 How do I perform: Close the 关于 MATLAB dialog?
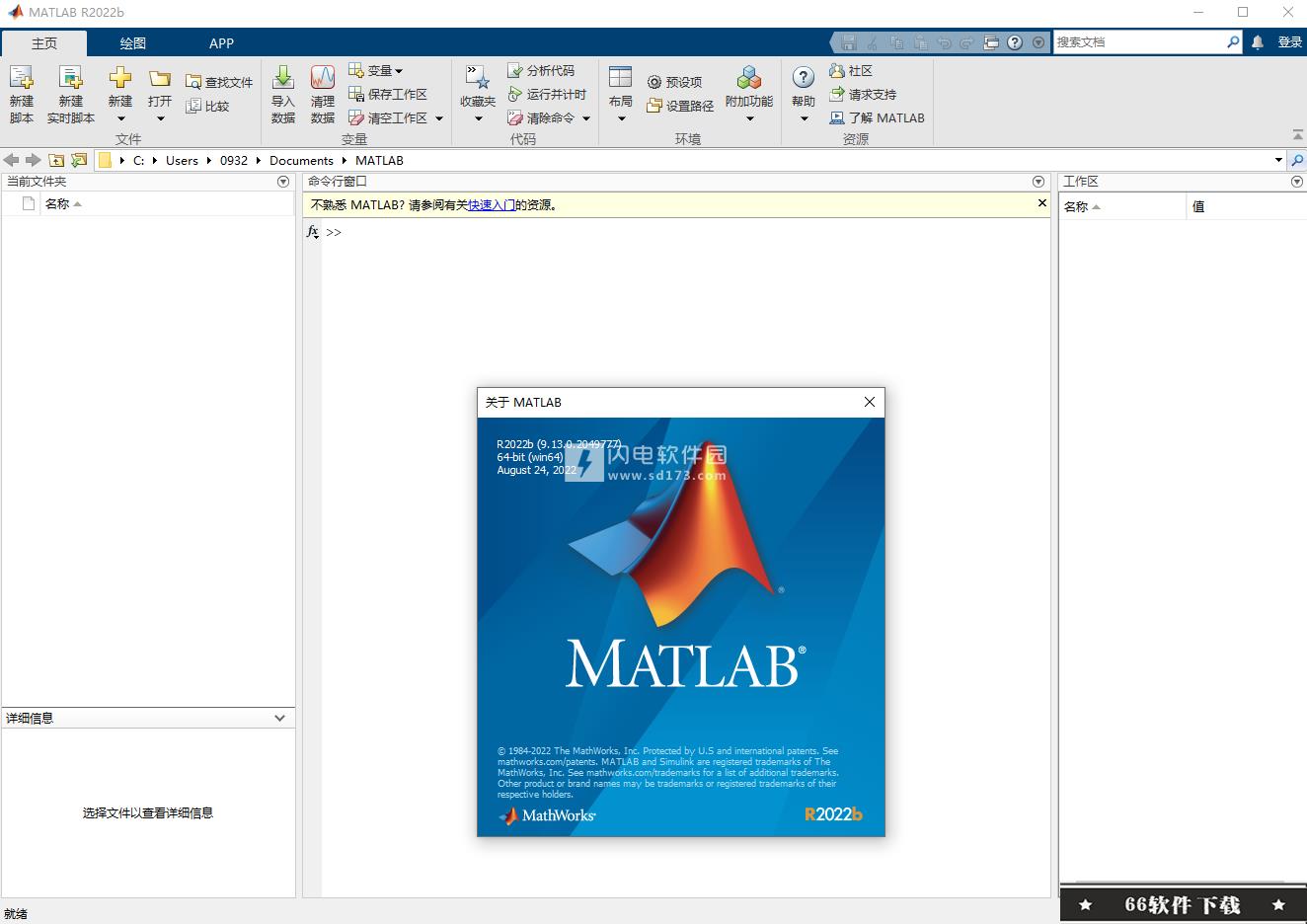click(x=870, y=402)
